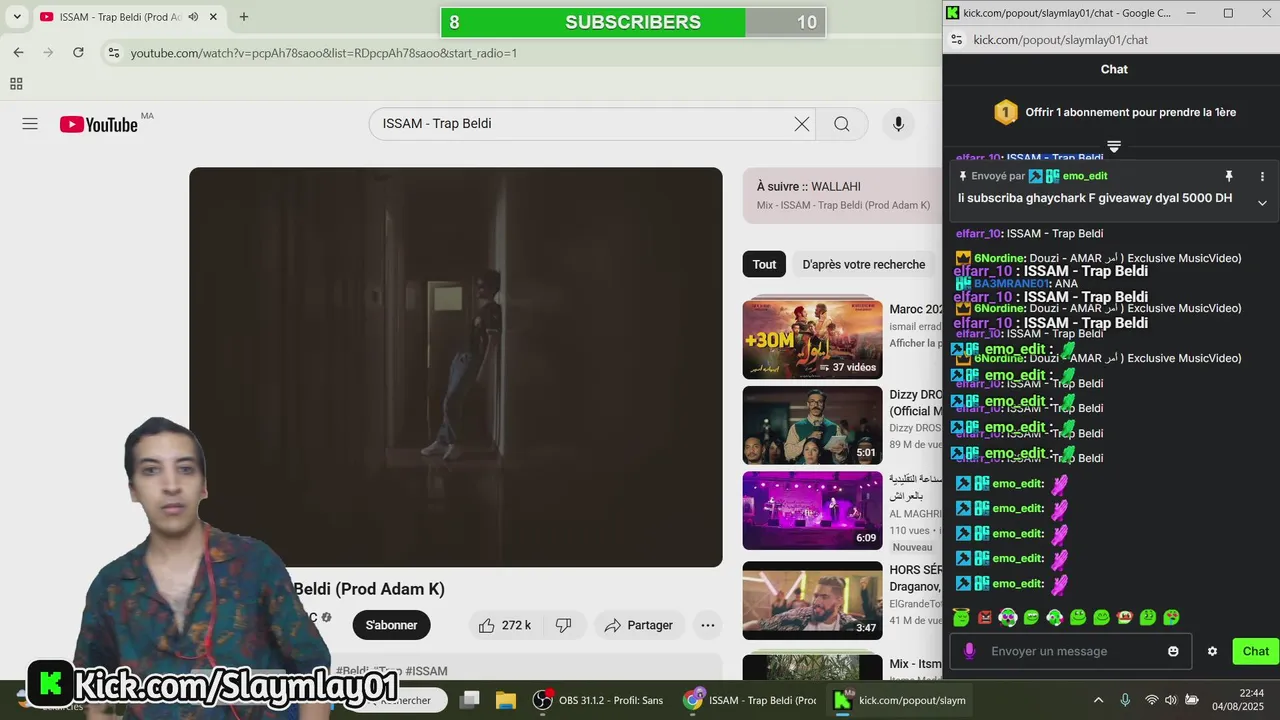Click username 6Nordine in chat
Viewport: 1280px width, 720px height.
(x=998, y=258)
